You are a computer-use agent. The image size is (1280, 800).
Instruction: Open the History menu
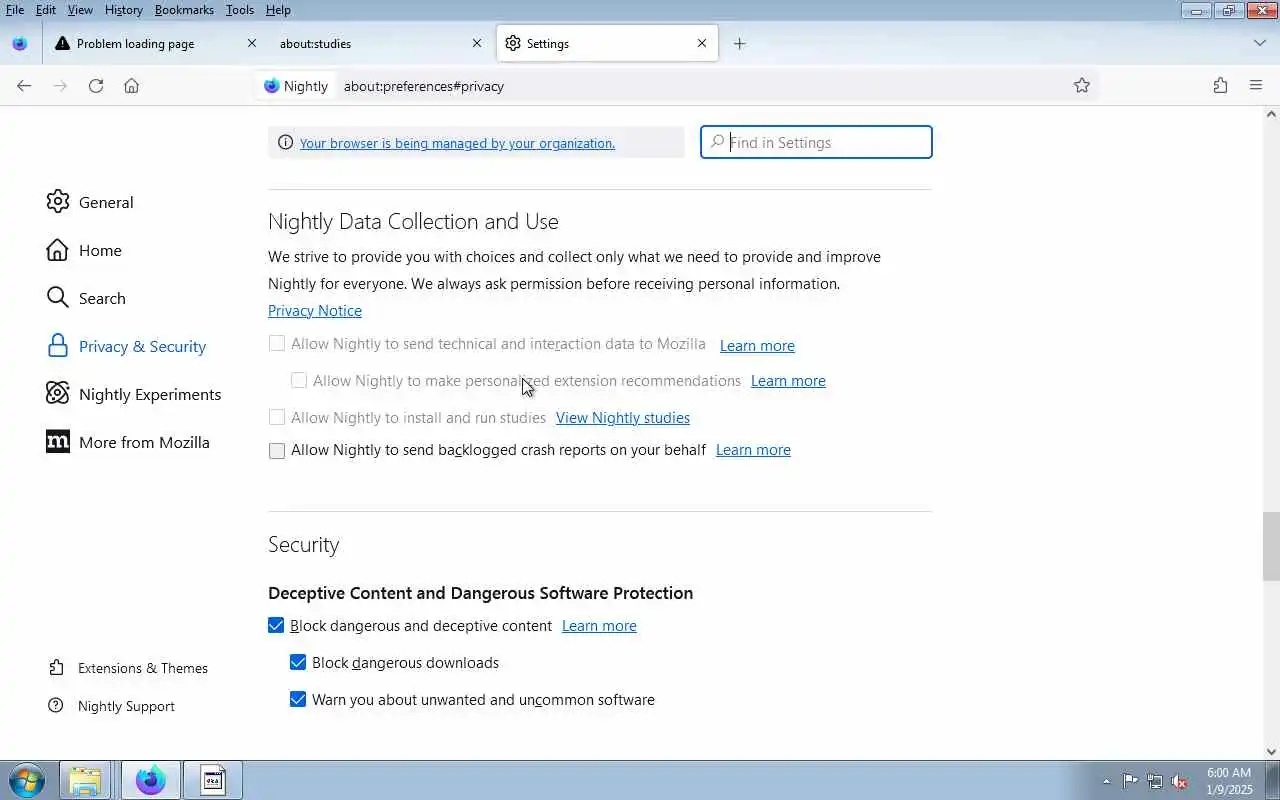tap(123, 10)
